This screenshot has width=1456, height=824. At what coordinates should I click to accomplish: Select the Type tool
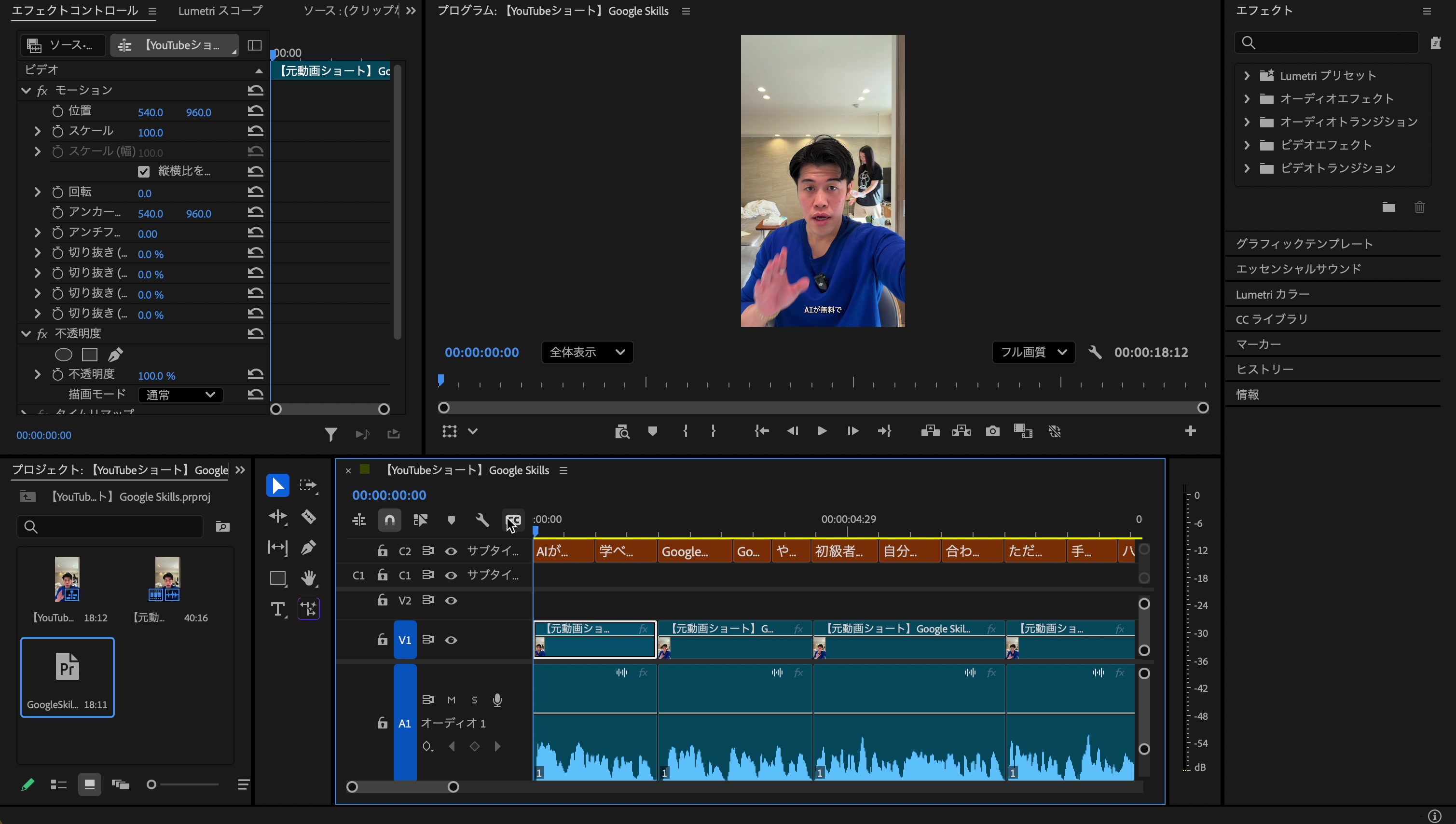tap(278, 609)
